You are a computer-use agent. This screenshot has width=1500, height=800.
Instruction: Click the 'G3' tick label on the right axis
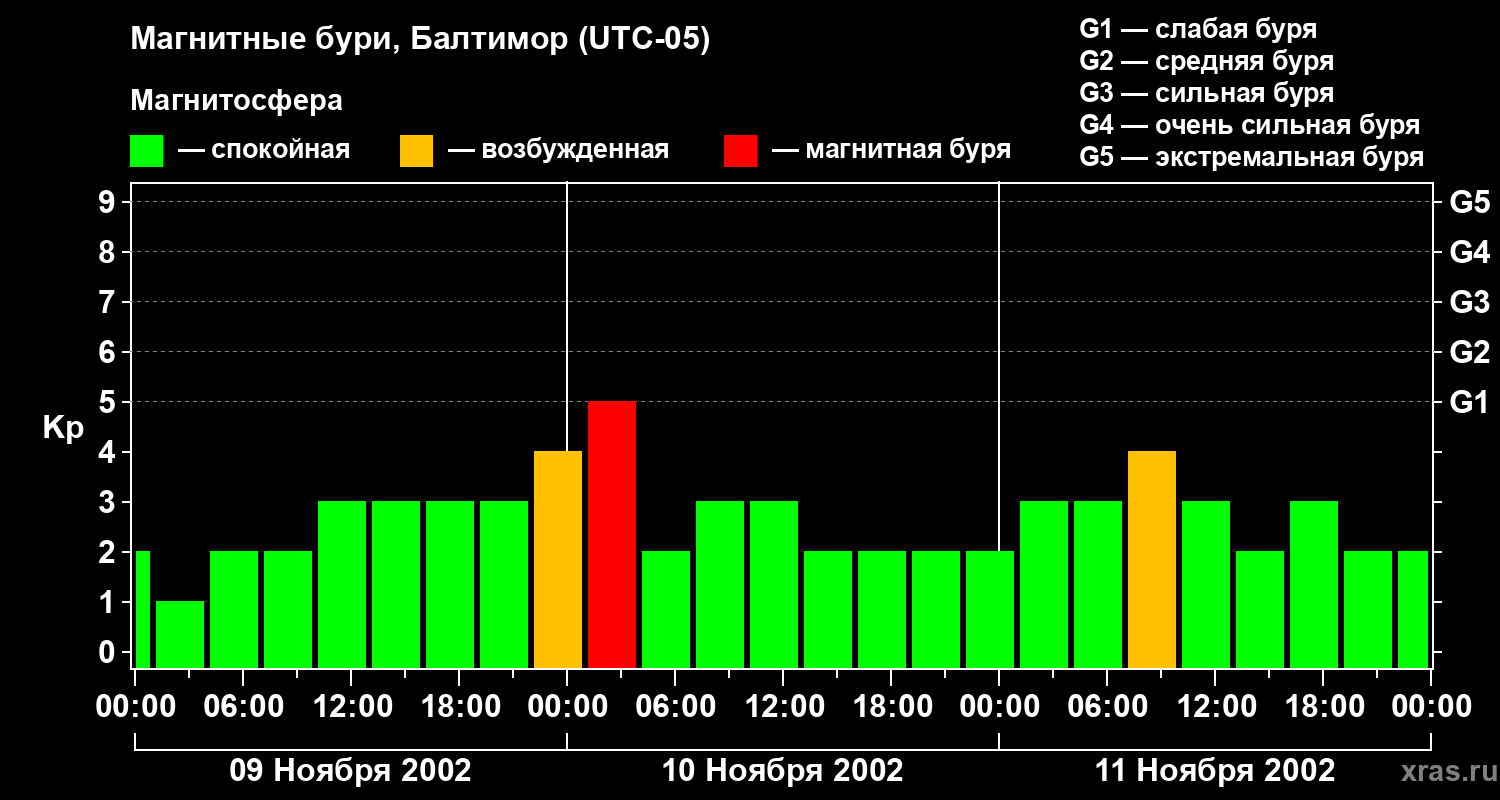coord(1469,302)
